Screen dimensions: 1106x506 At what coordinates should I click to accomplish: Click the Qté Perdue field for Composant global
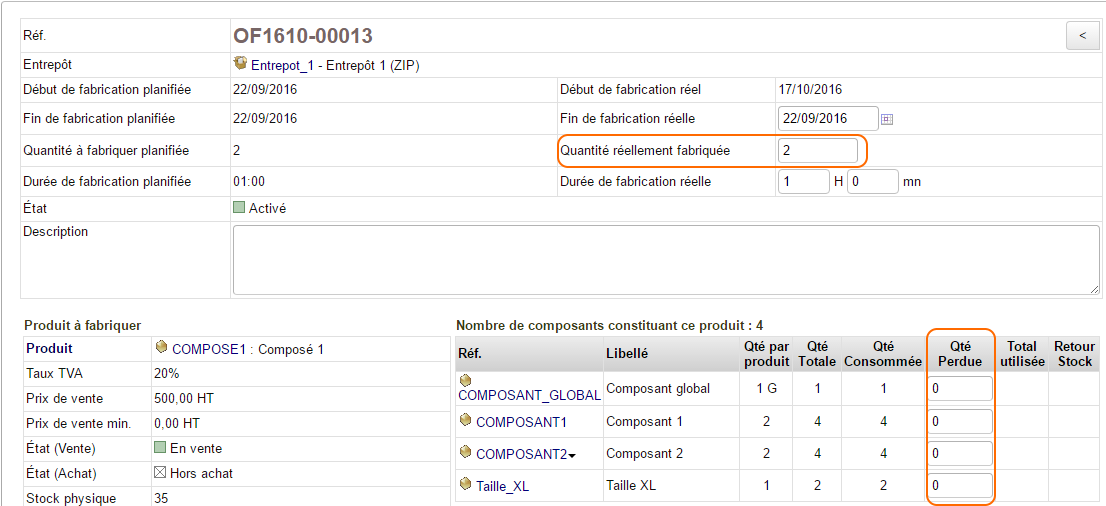tap(960, 390)
